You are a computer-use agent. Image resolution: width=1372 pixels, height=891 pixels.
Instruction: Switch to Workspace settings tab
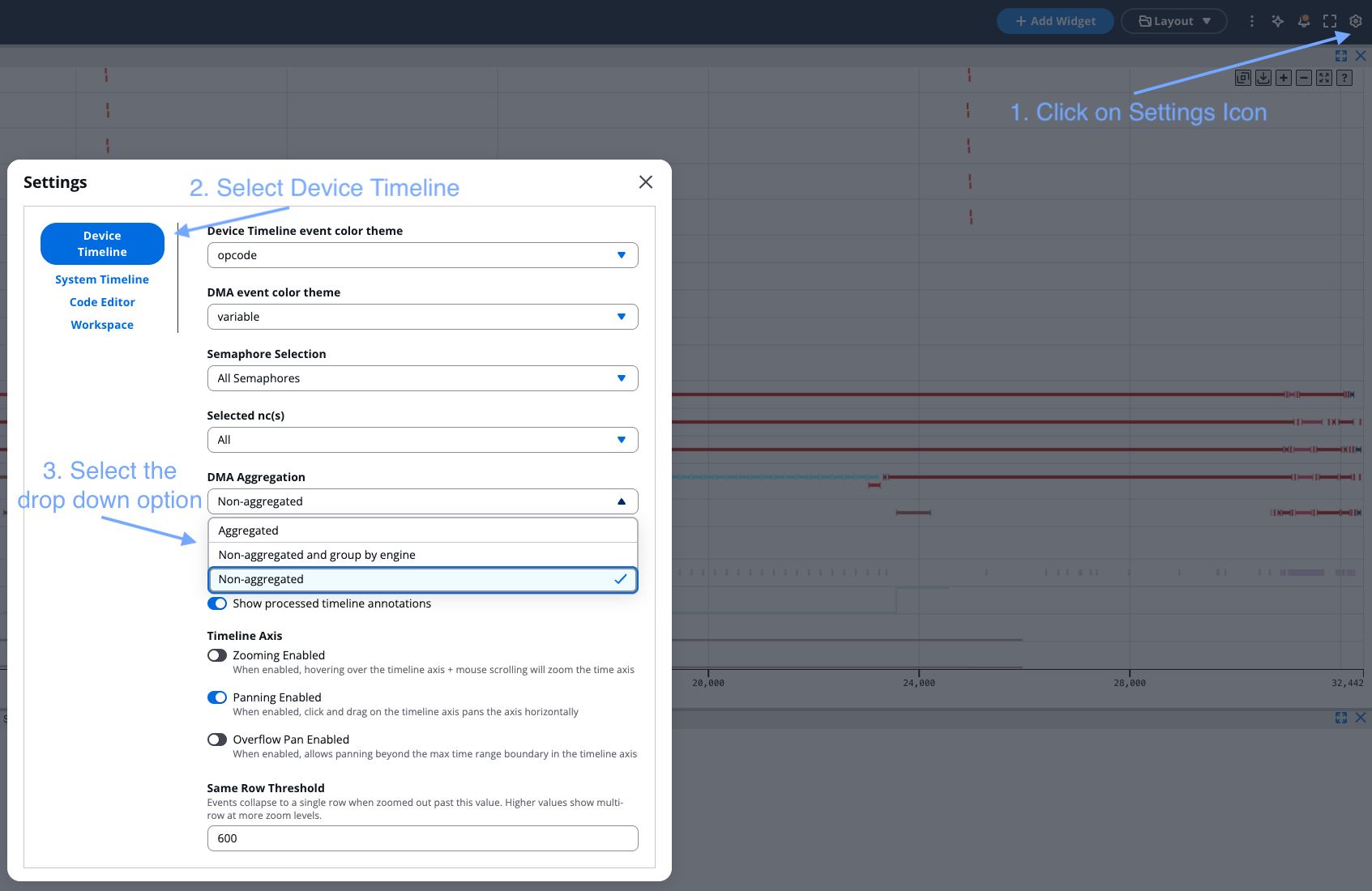coord(102,325)
